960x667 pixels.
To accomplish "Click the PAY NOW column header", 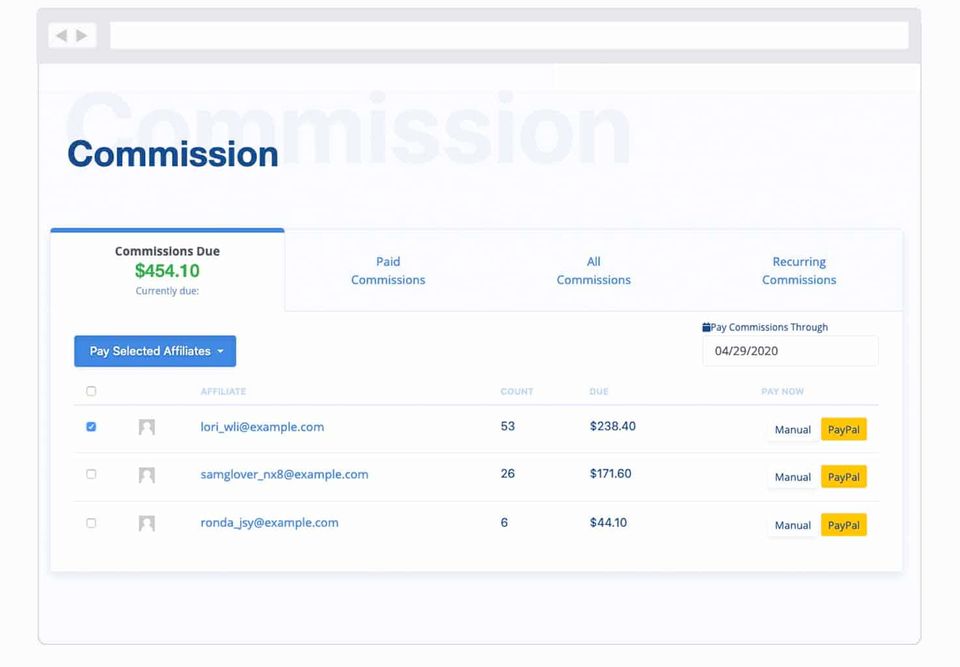I will pyautogui.click(x=782, y=391).
